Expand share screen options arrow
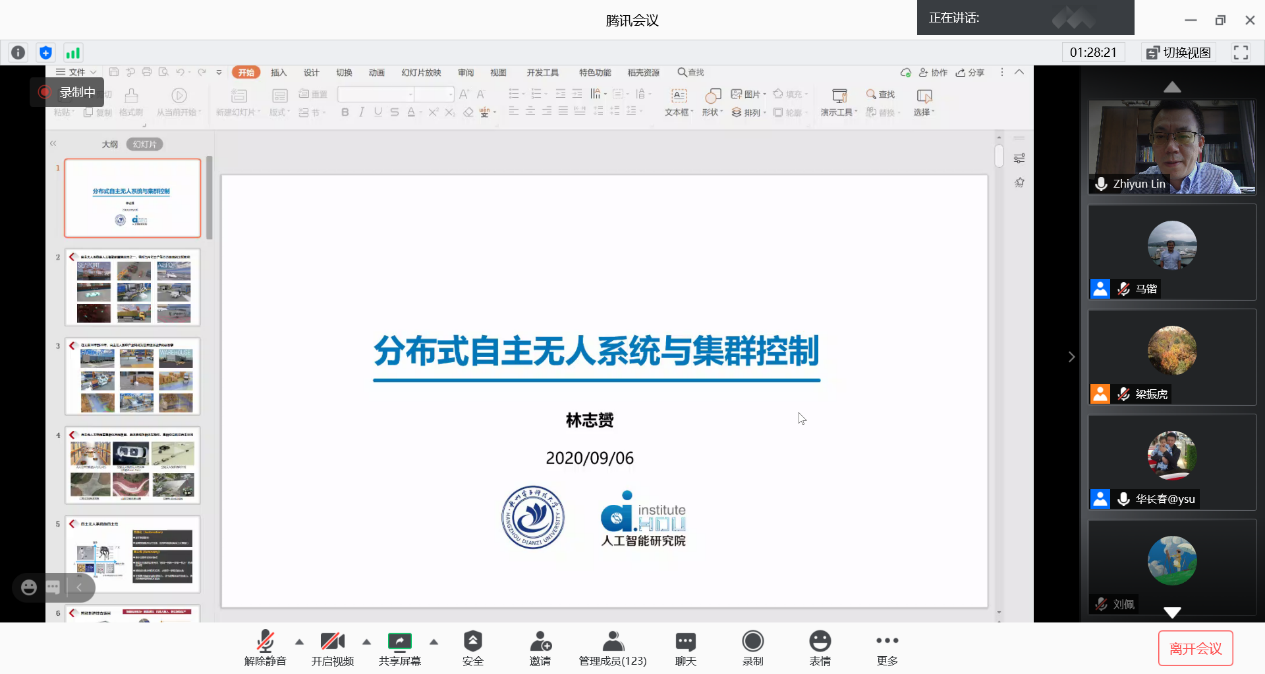1265x674 pixels. click(x=433, y=641)
